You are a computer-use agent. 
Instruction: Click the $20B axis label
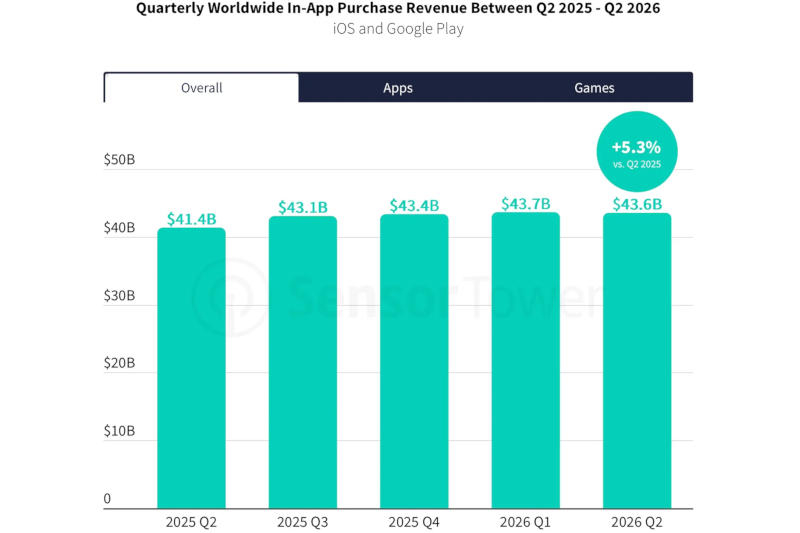(x=119, y=363)
